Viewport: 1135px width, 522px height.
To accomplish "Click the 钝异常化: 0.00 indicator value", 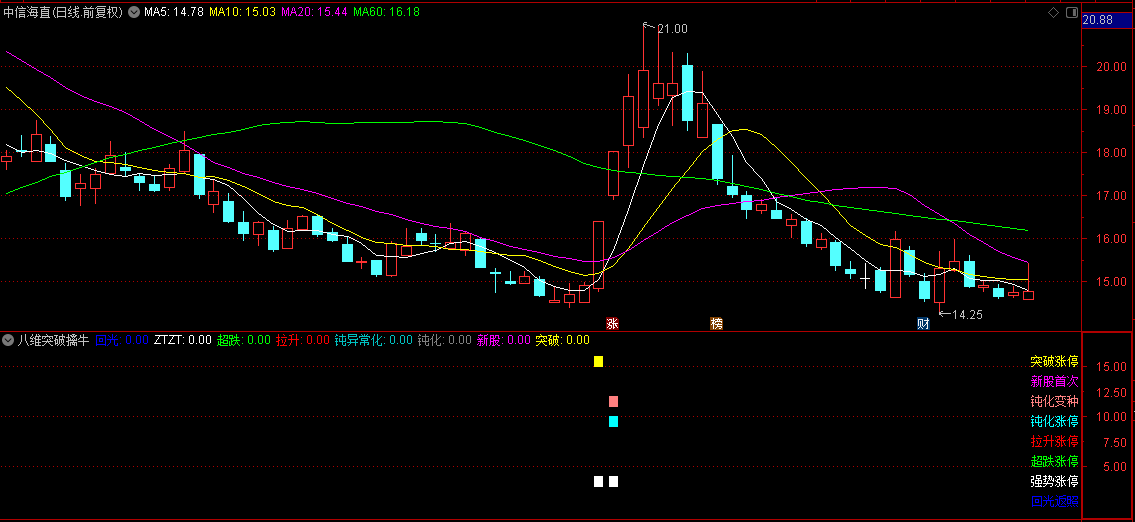I will (374, 340).
